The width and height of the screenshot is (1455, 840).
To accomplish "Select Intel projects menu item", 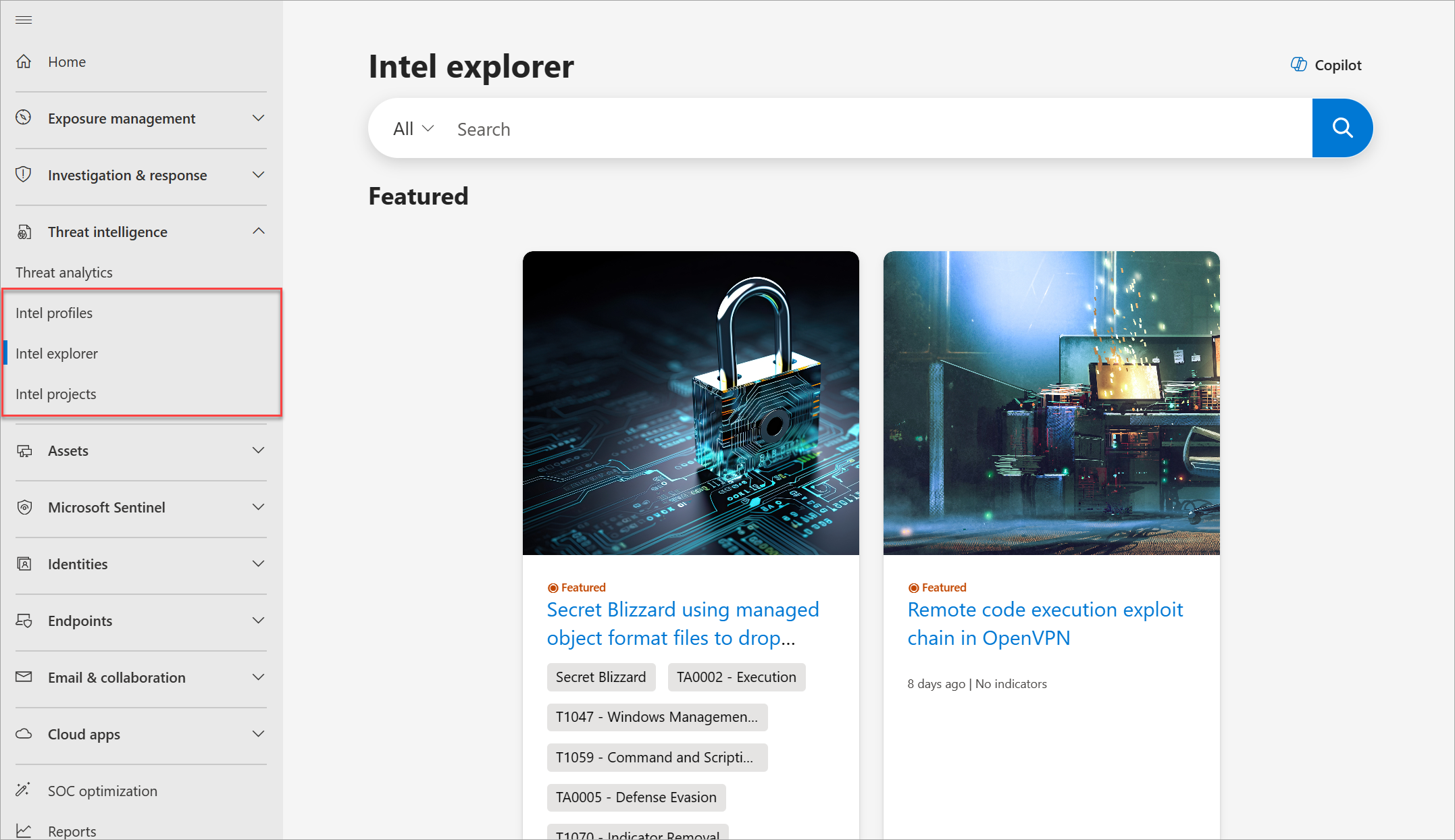I will 56,394.
